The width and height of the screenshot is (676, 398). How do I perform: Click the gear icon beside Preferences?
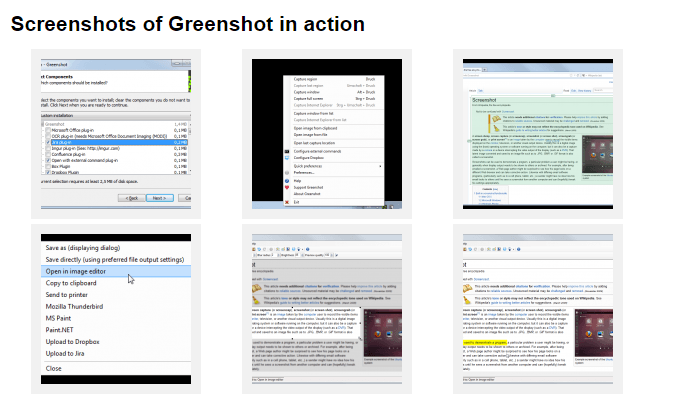click(287, 172)
